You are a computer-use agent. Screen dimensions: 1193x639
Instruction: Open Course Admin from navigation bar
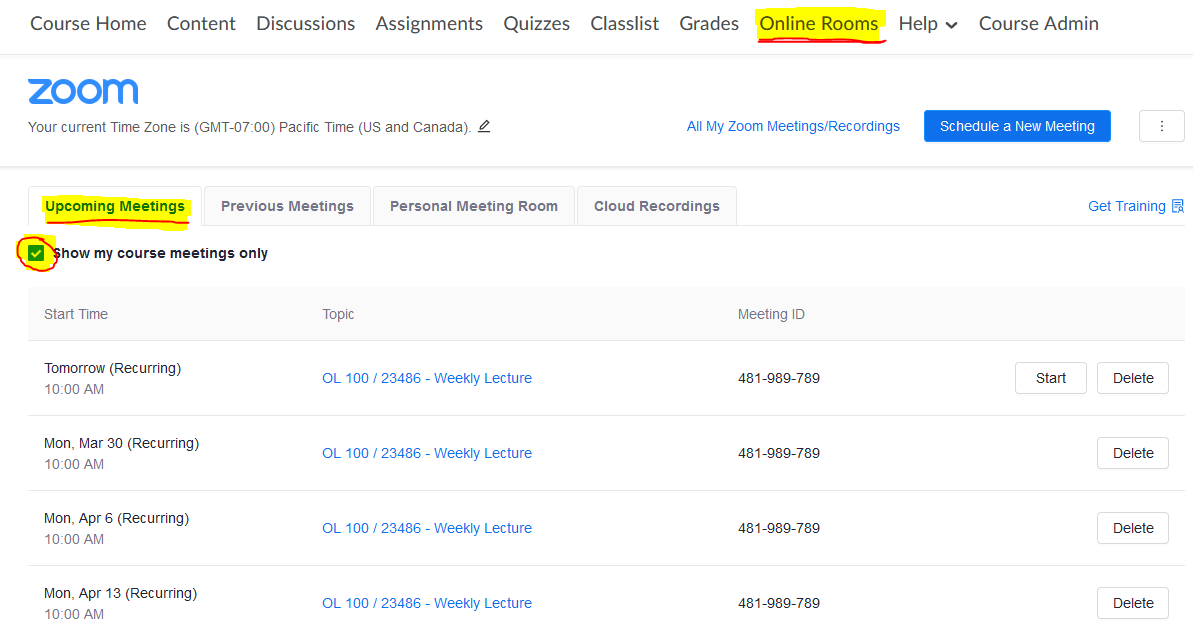pos(1038,24)
